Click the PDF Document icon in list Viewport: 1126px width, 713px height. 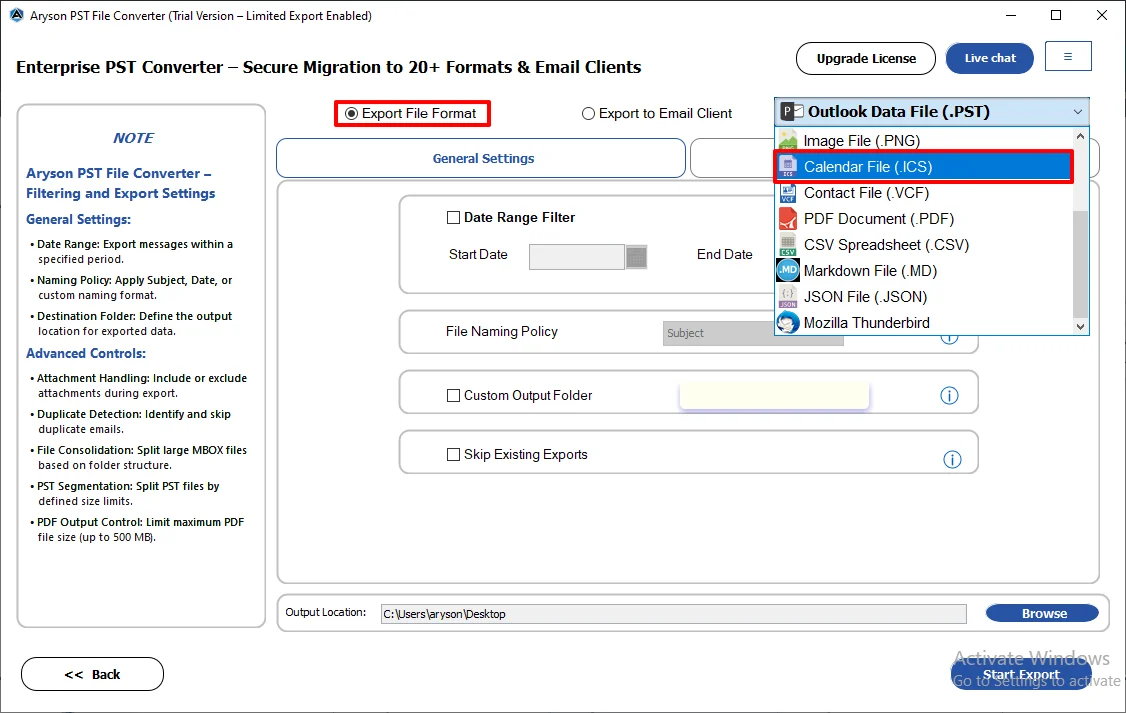coord(788,218)
